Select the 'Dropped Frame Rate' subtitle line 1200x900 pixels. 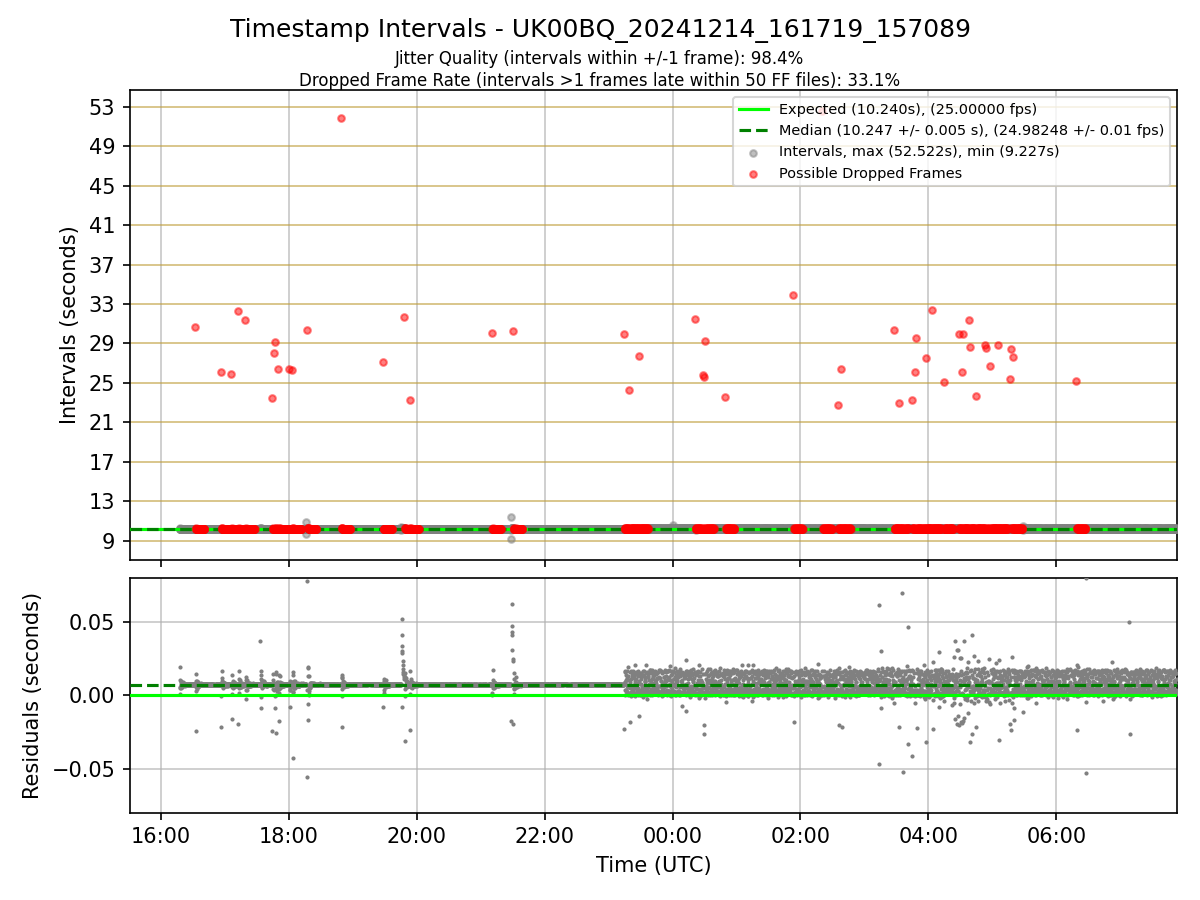pos(599,80)
